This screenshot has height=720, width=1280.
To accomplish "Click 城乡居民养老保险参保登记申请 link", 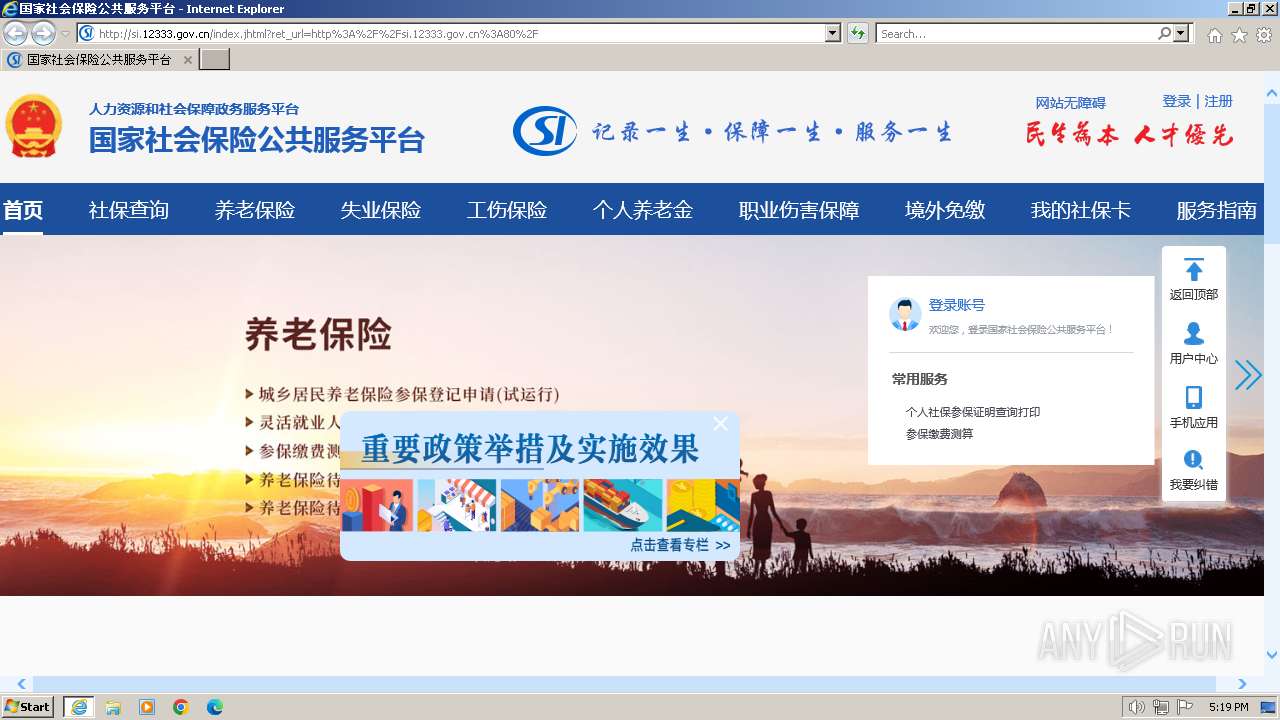I will tap(409, 394).
